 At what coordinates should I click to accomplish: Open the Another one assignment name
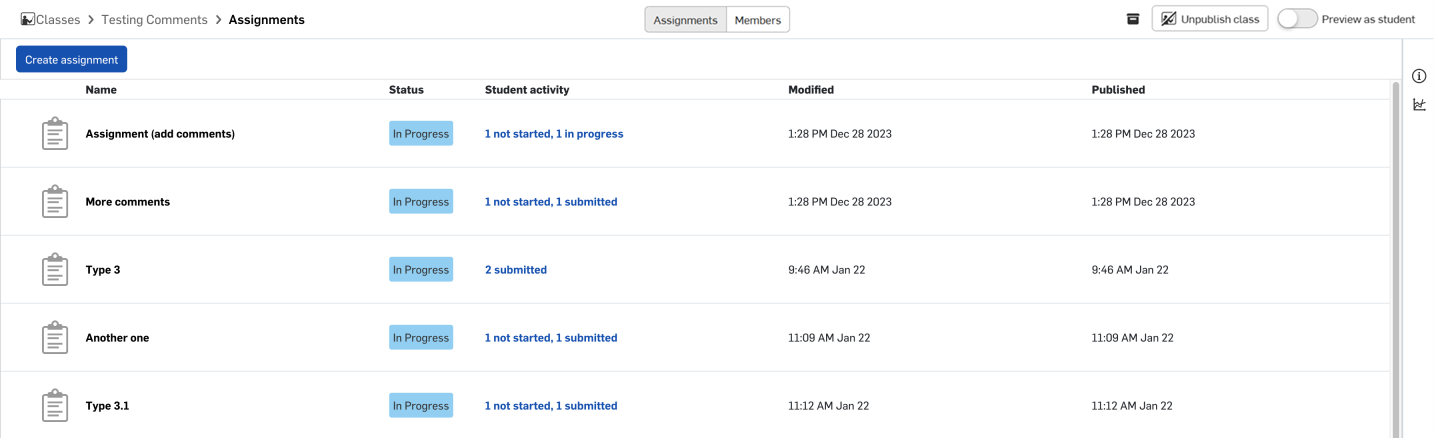[117, 338]
